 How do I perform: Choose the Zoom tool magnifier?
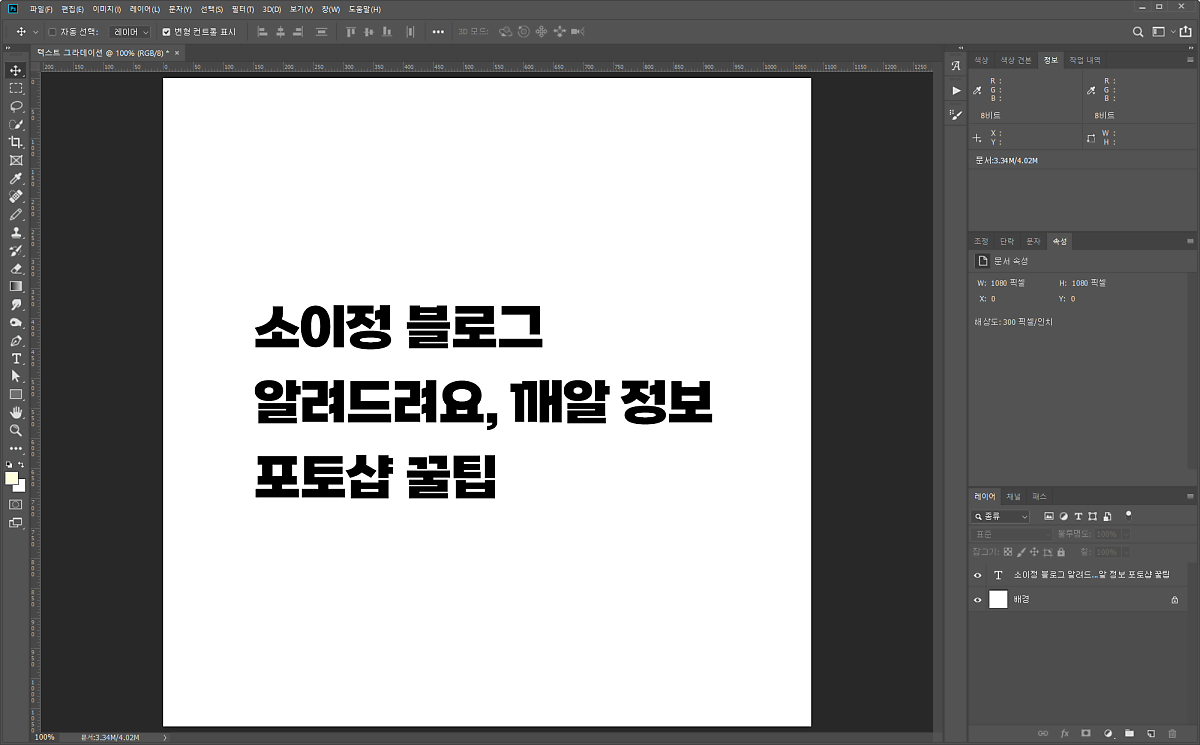[x=16, y=430]
